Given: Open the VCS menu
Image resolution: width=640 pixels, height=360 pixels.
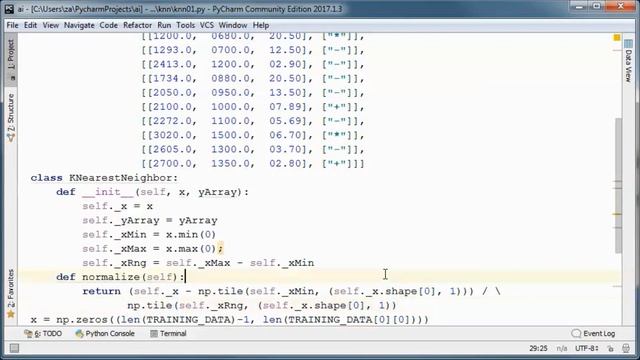Looking at the screenshot, I should click(x=207, y=25).
